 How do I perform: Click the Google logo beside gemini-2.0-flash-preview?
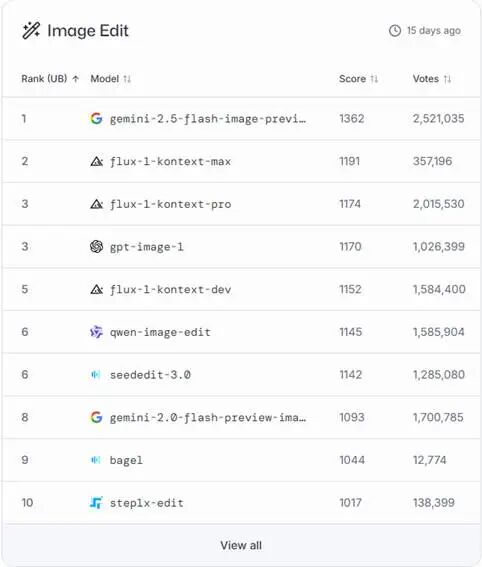tap(96, 417)
